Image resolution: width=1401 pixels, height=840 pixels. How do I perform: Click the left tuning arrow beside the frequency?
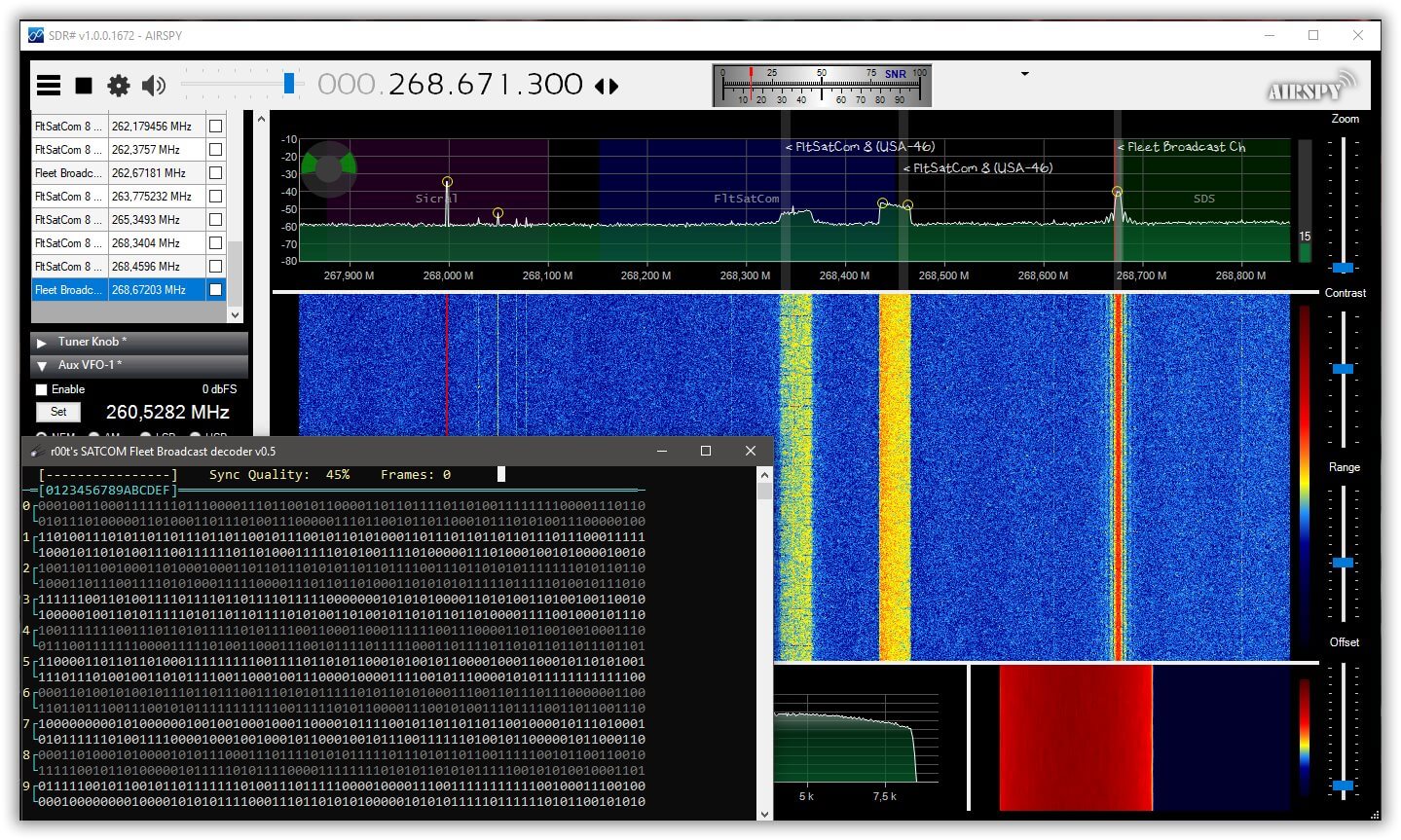[x=600, y=86]
